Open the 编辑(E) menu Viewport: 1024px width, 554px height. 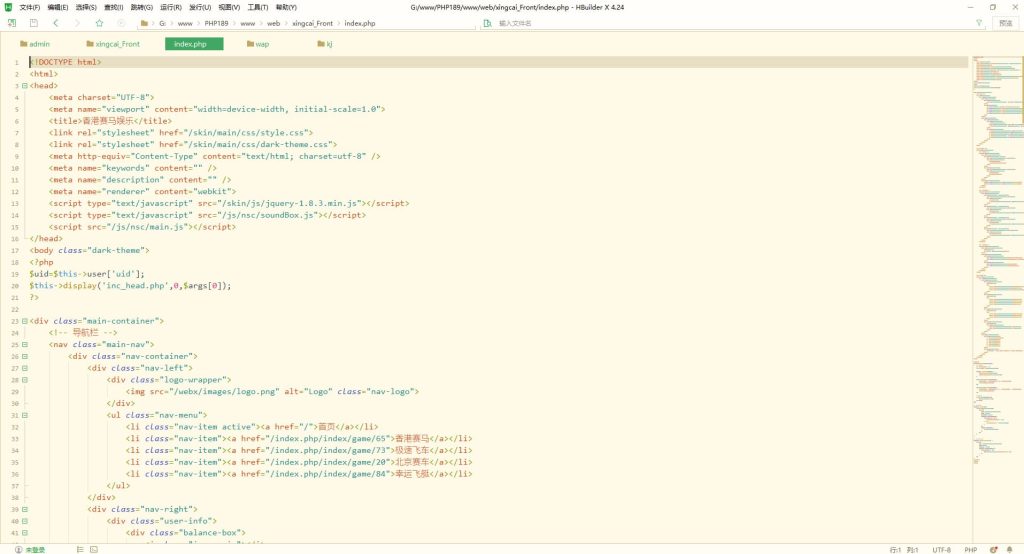[x=57, y=7]
